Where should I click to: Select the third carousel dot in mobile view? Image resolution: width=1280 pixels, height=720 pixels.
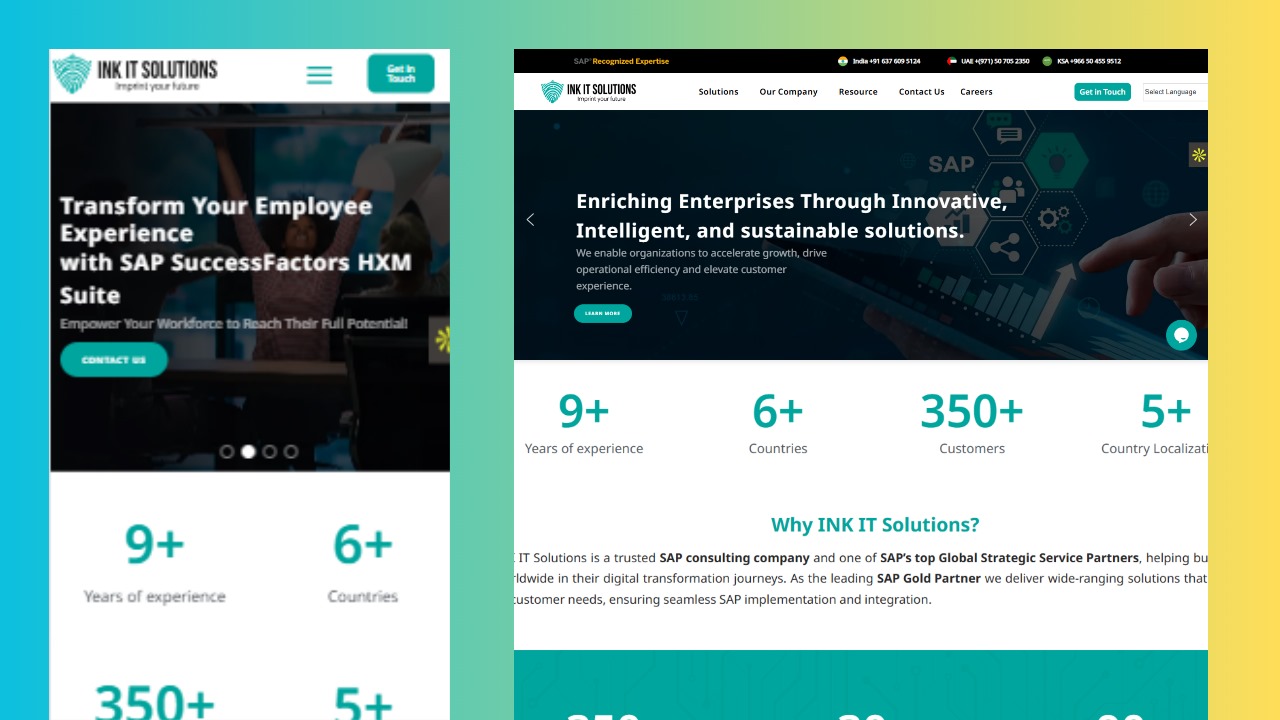(x=269, y=452)
